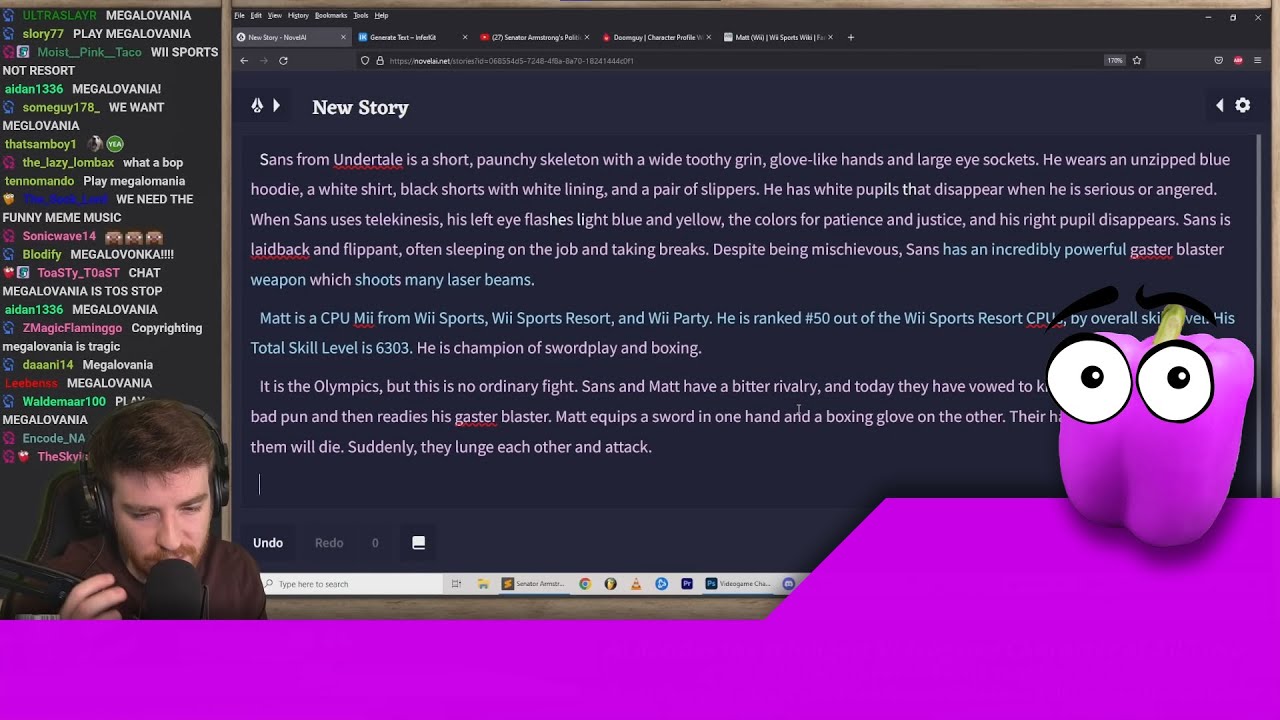Viewport: 1280px width, 720px height.
Task: Open the Pocket save icon
Action: [x=1218, y=60]
